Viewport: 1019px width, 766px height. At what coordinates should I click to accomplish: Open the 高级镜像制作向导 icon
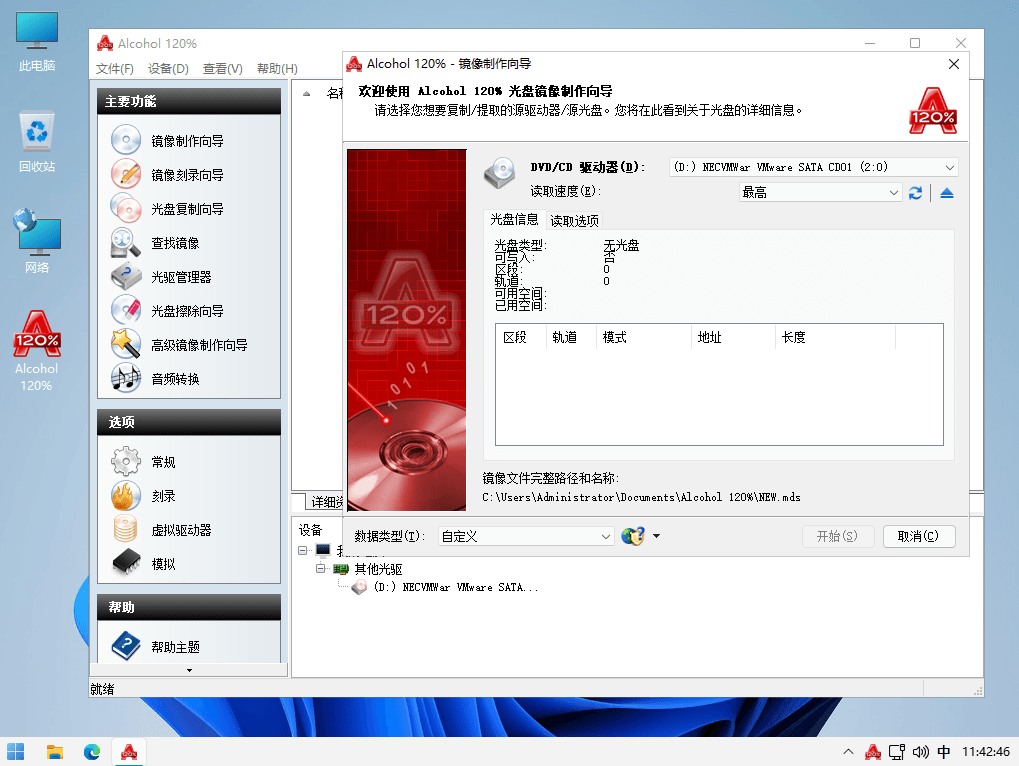coord(125,344)
